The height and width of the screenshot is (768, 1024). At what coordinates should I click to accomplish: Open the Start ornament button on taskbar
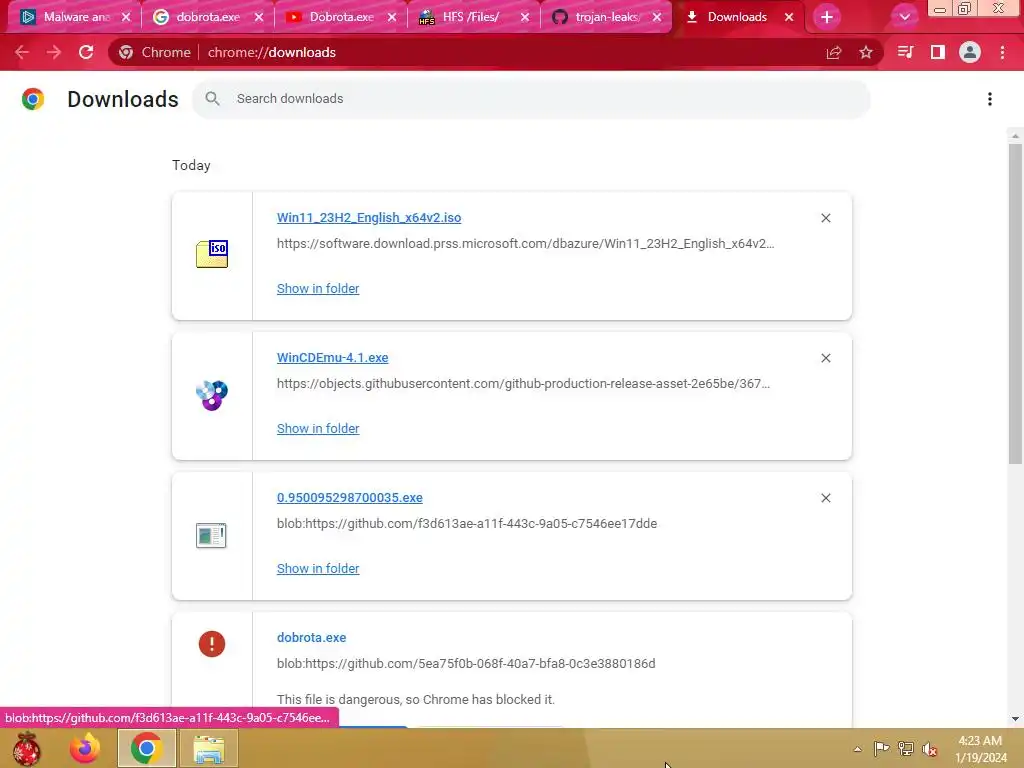point(27,748)
